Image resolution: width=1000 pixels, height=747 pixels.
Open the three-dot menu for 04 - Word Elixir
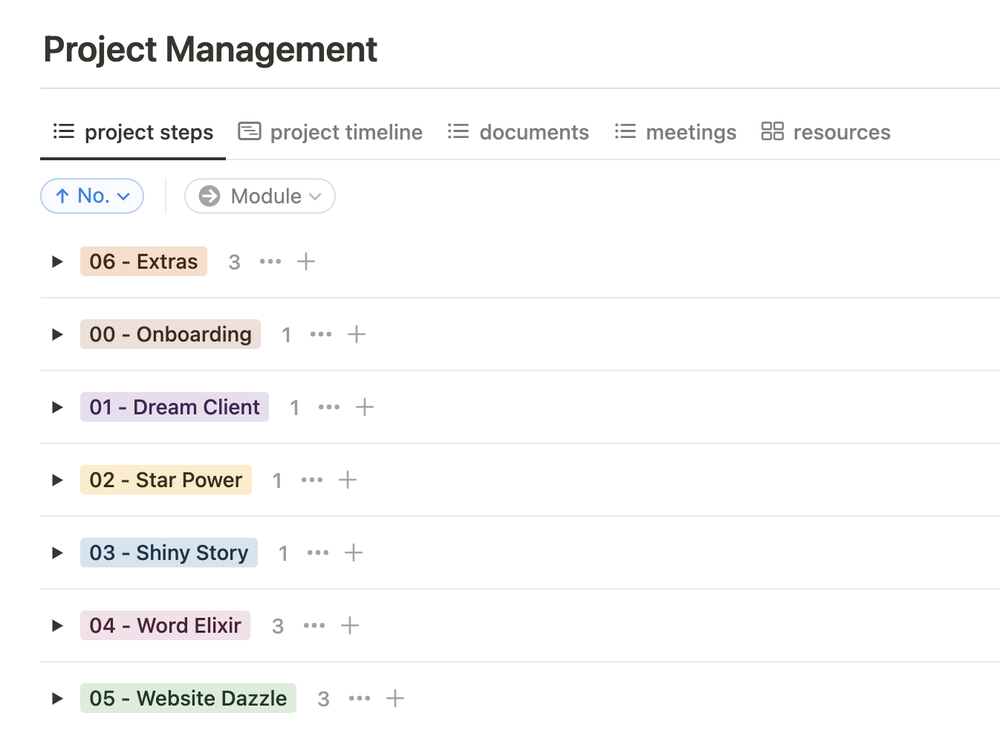click(x=314, y=626)
